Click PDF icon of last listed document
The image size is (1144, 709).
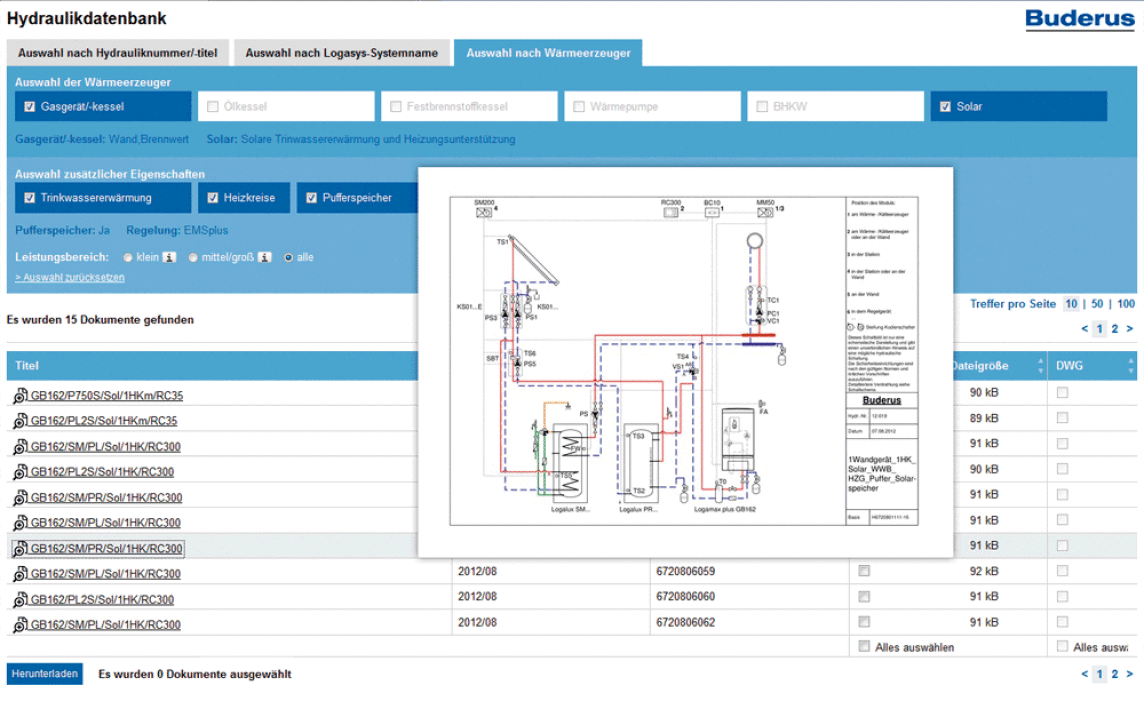pyautogui.click(x=20, y=625)
